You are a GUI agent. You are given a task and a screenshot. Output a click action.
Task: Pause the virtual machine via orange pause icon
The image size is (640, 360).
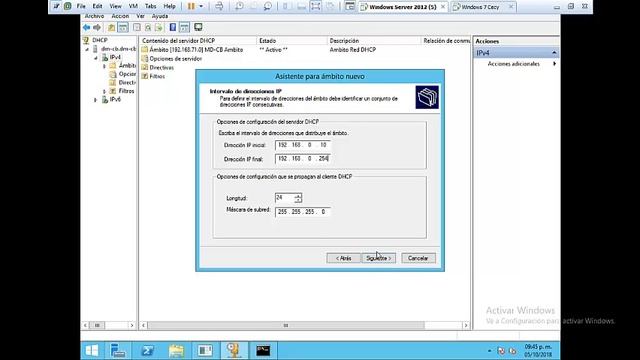191,6
